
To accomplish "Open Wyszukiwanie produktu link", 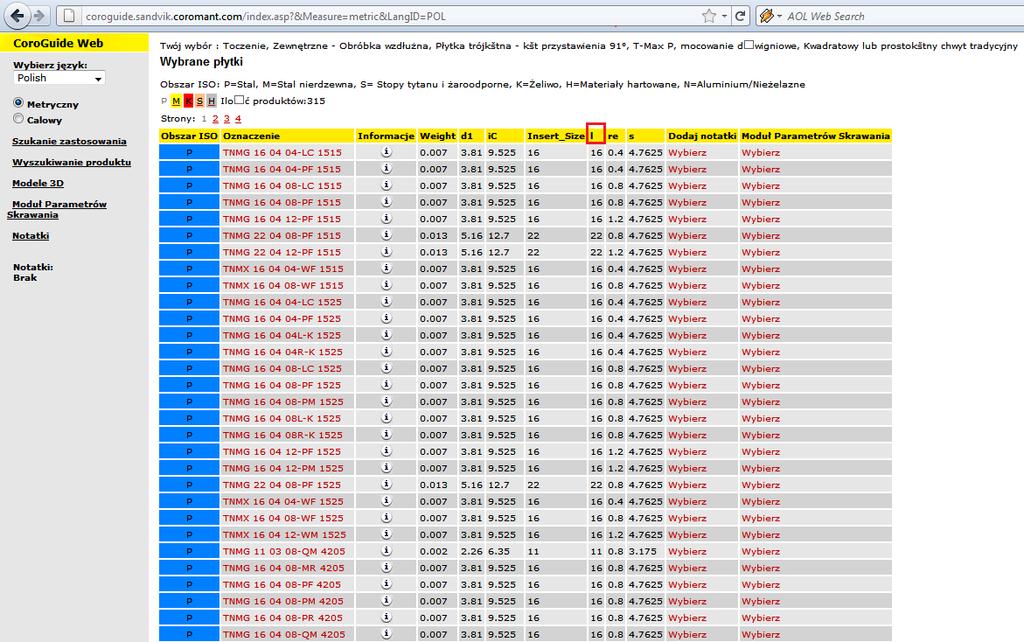I will click(71, 162).
